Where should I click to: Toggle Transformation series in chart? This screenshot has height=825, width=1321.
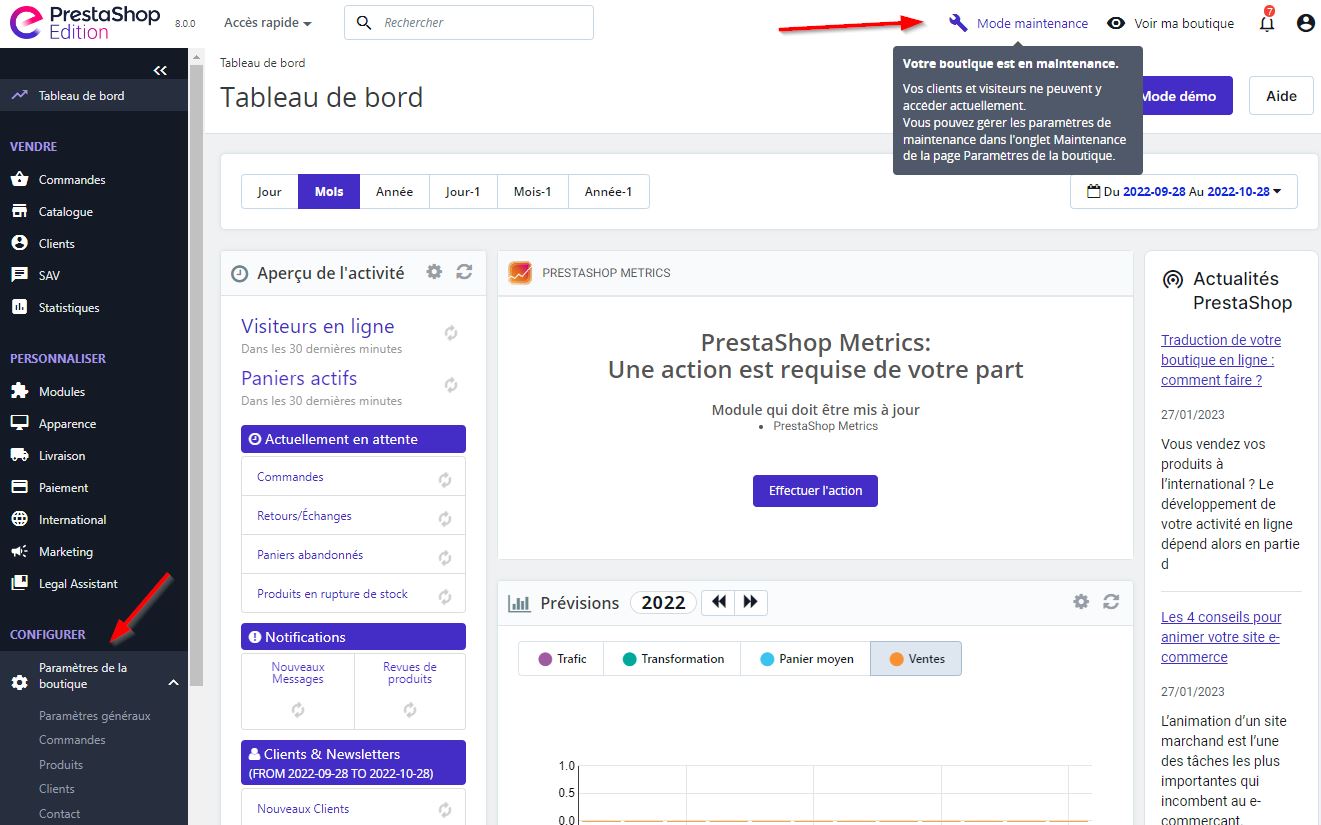pos(672,659)
